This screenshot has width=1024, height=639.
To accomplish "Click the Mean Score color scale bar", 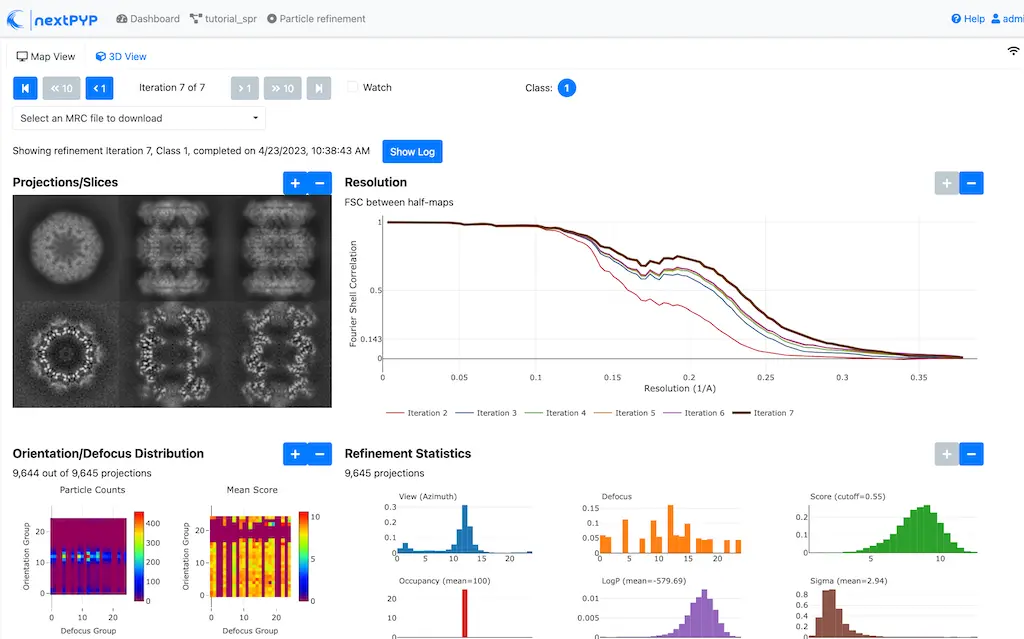I will 303,558.
